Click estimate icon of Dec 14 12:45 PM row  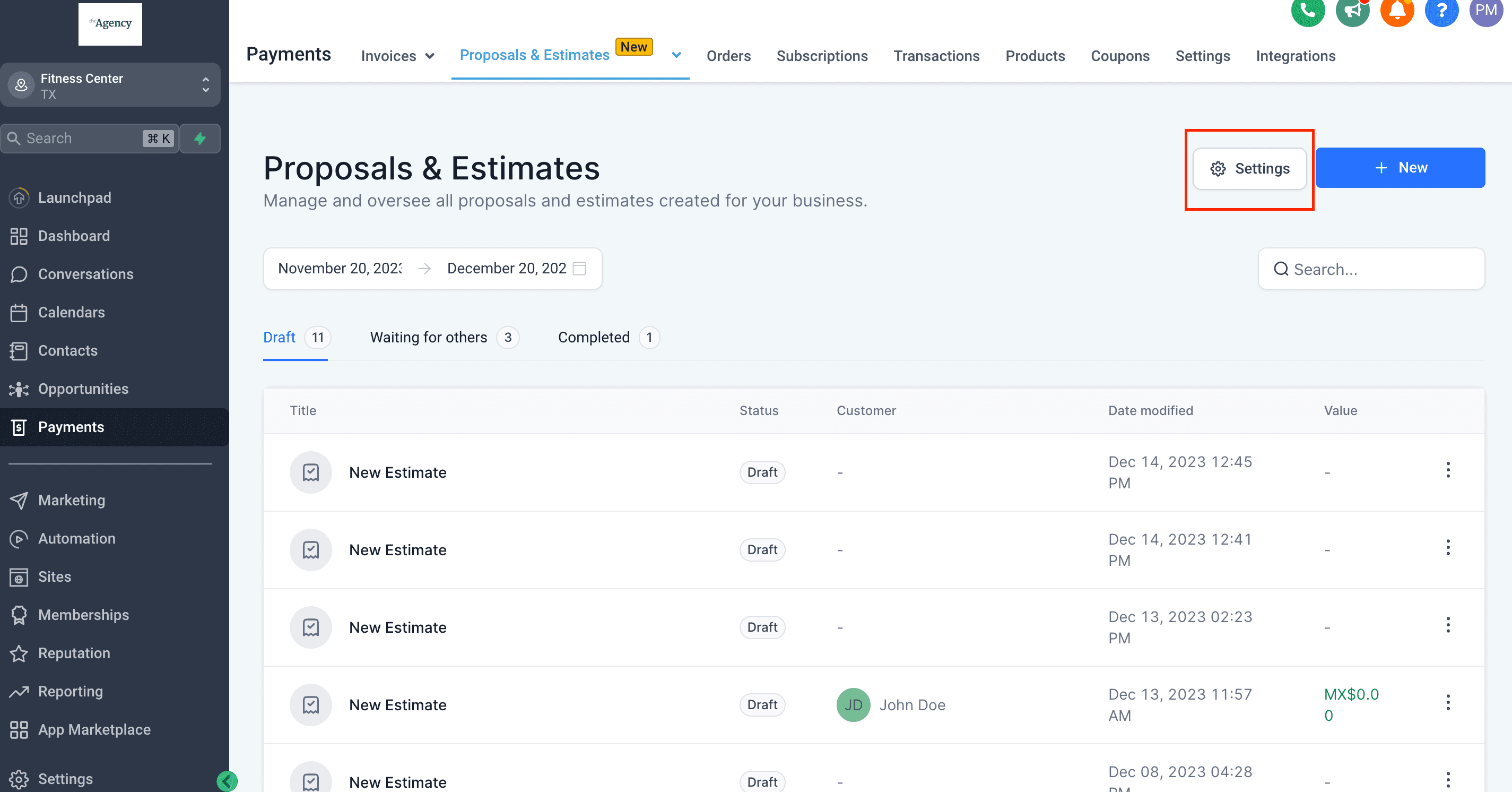click(x=310, y=472)
